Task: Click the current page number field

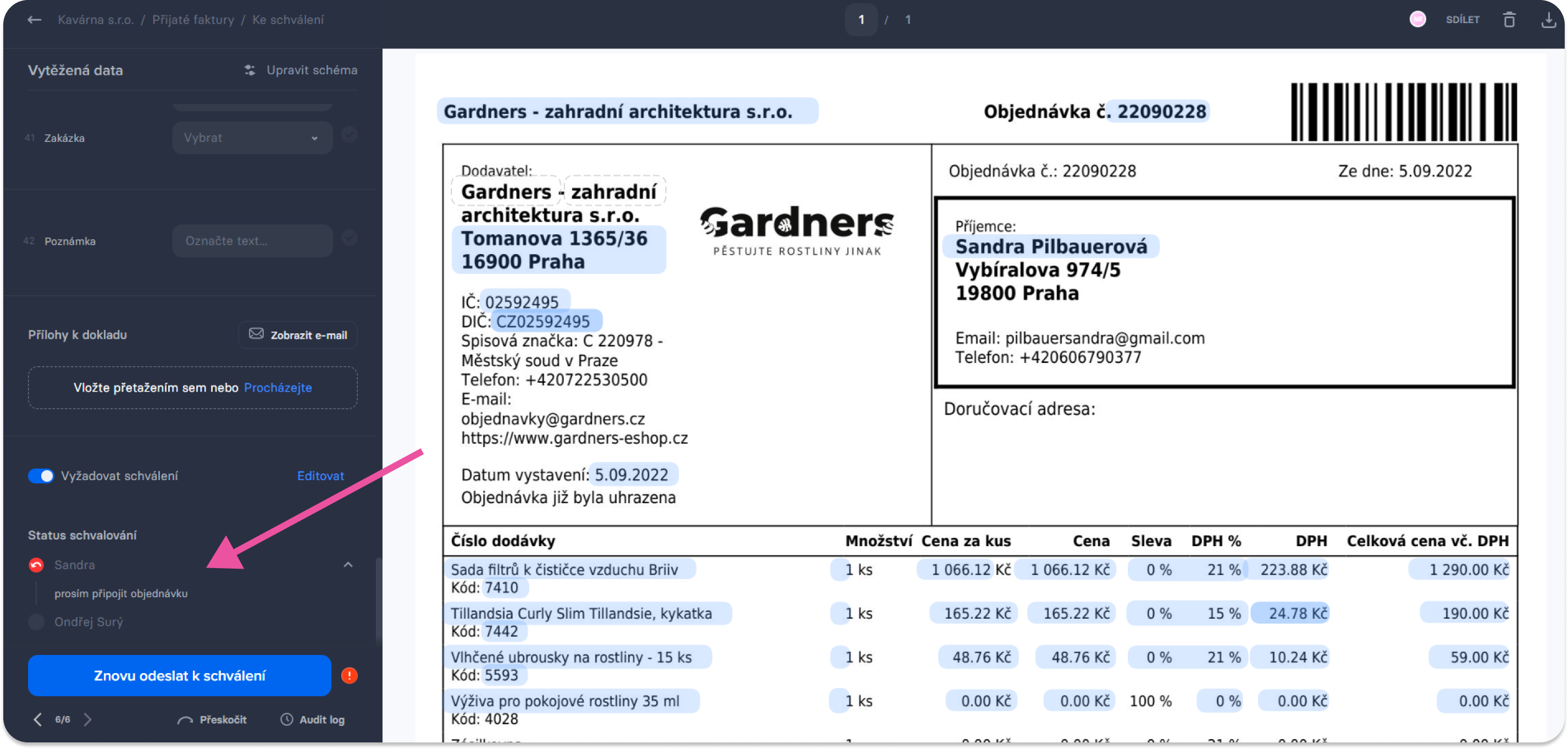Action: click(x=861, y=19)
